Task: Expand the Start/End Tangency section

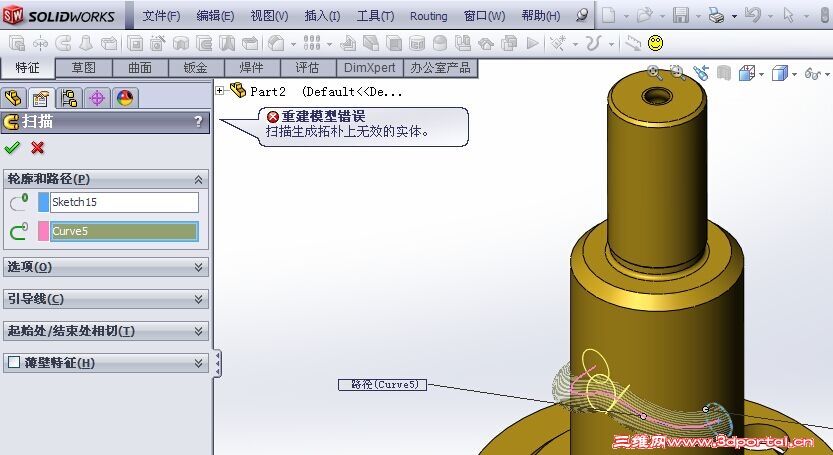Action: click(x=198, y=331)
